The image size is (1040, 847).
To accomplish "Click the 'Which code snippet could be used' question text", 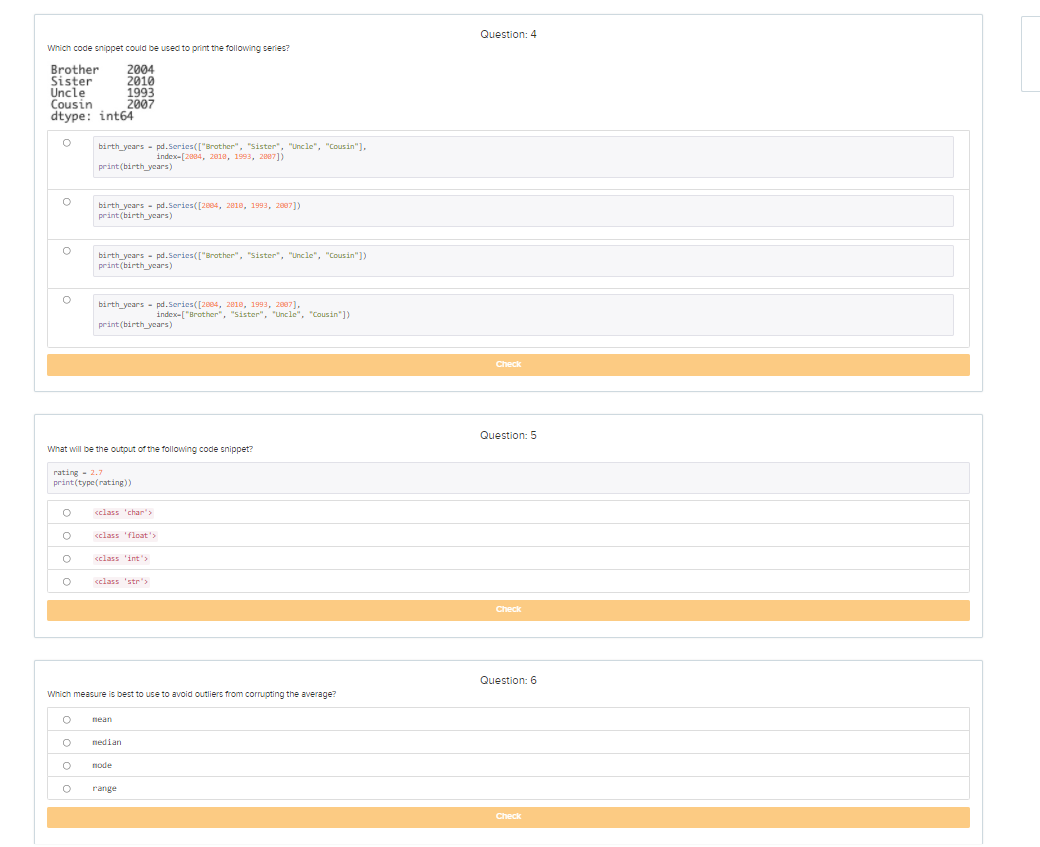I will tap(168, 48).
